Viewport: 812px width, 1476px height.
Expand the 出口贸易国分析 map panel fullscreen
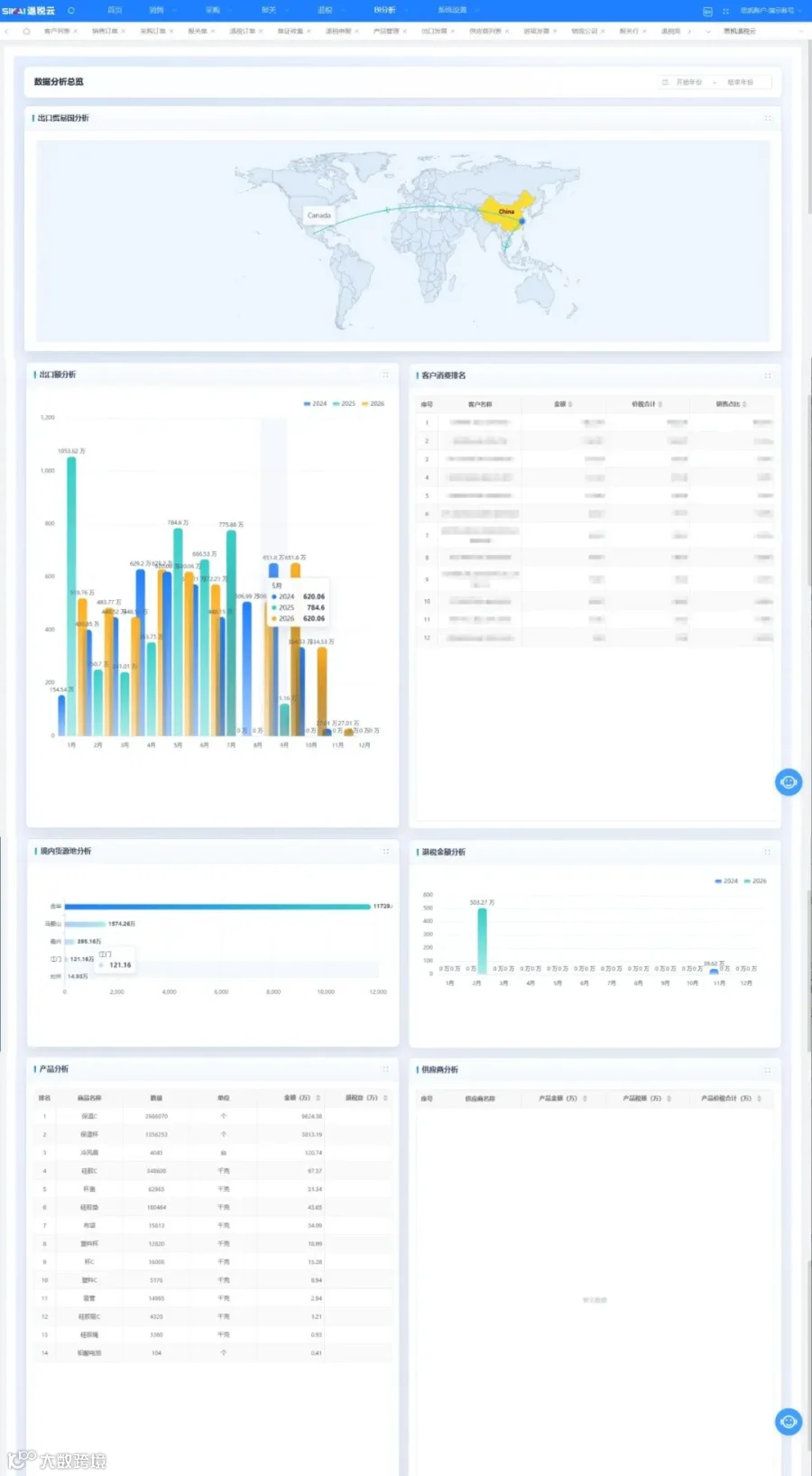768,118
